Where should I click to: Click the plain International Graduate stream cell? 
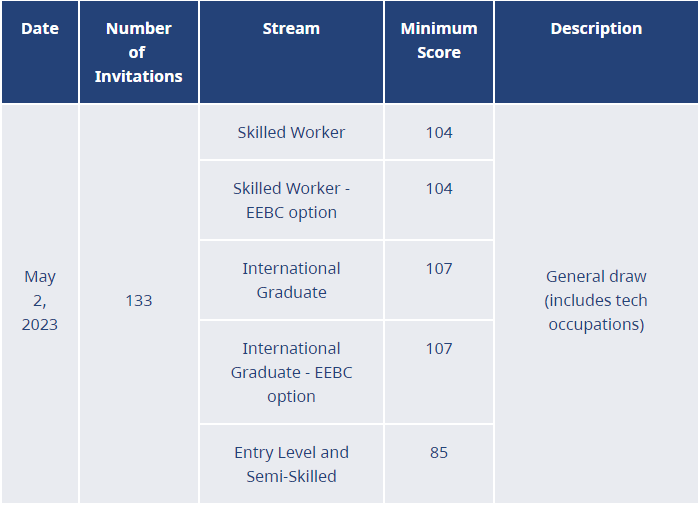tap(291, 280)
